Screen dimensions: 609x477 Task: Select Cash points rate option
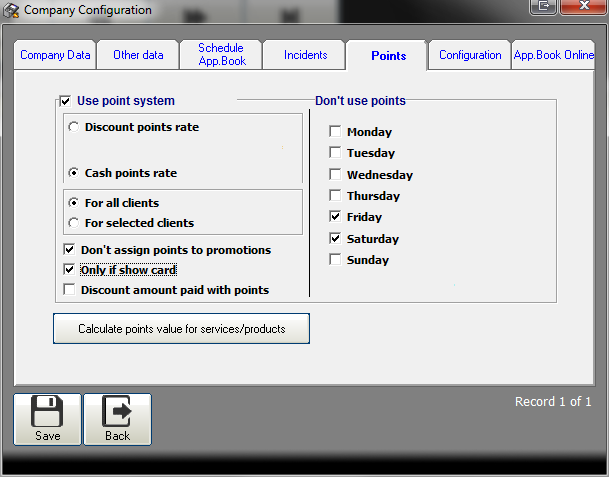(x=74, y=173)
